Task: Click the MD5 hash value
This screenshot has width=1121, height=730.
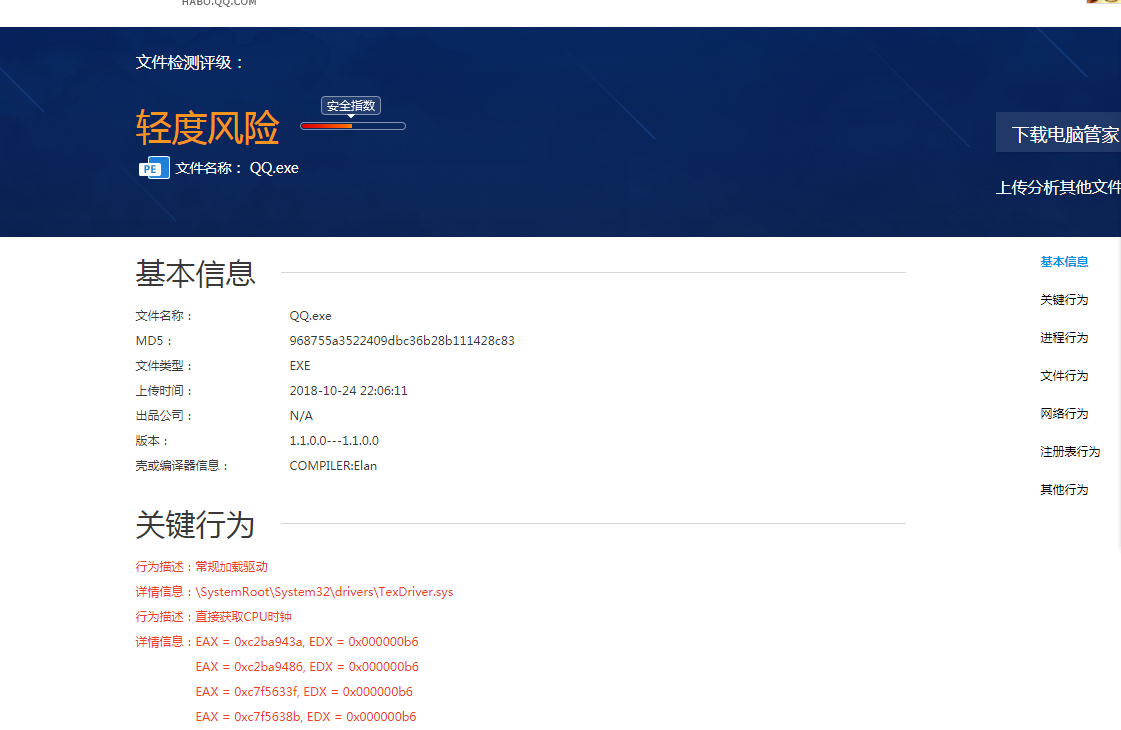Action: pyautogui.click(x=402, y=341)
